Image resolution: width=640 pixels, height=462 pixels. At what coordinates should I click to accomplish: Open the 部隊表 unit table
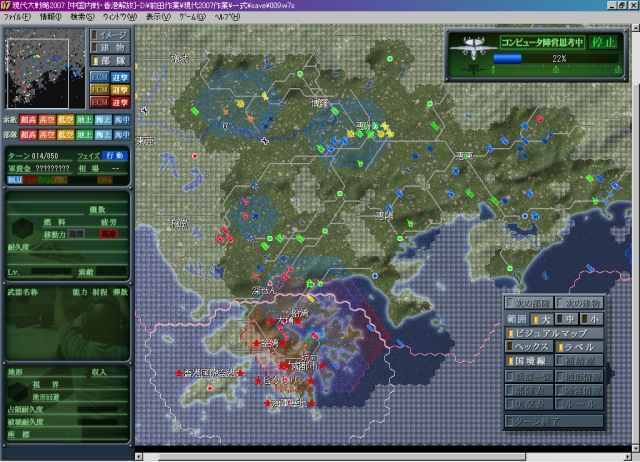click(529, 390)
